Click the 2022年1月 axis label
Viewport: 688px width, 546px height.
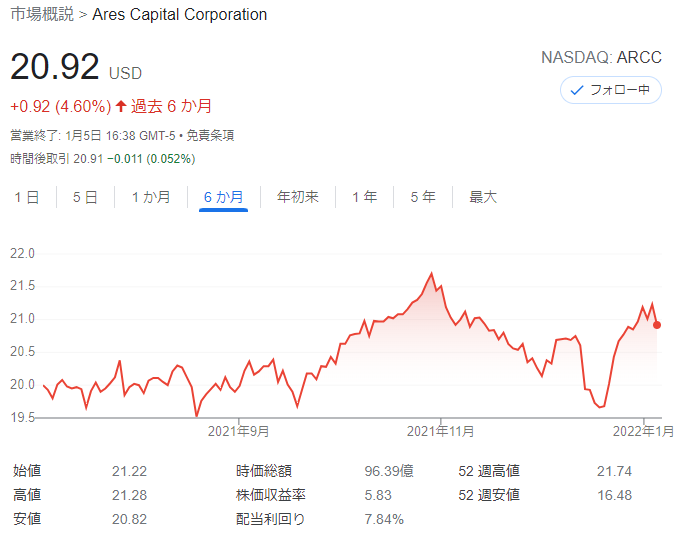pyautogui.click(x=643, y=431)
